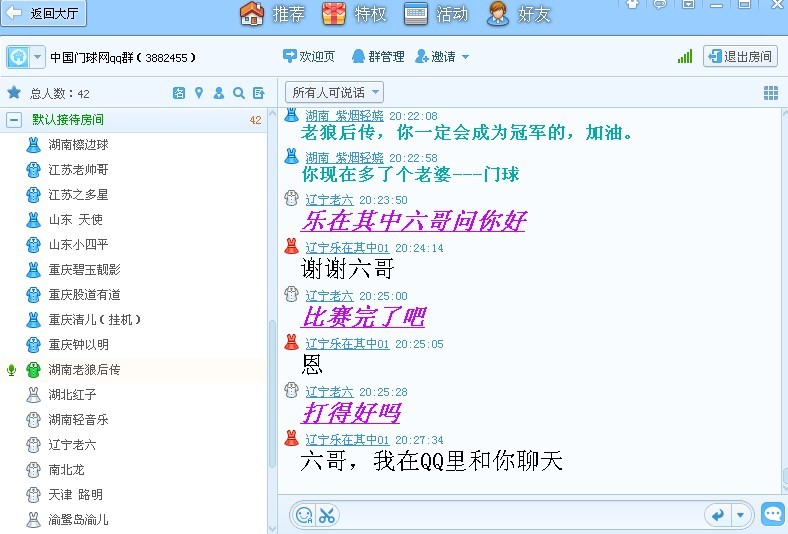
Task: Switch to the 好友 tab
Action: 518,14
